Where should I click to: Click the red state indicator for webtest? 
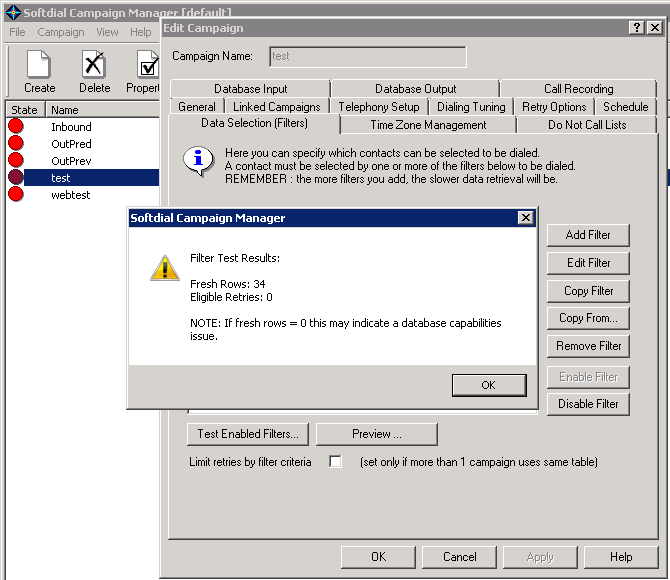[x=16, y=194]
